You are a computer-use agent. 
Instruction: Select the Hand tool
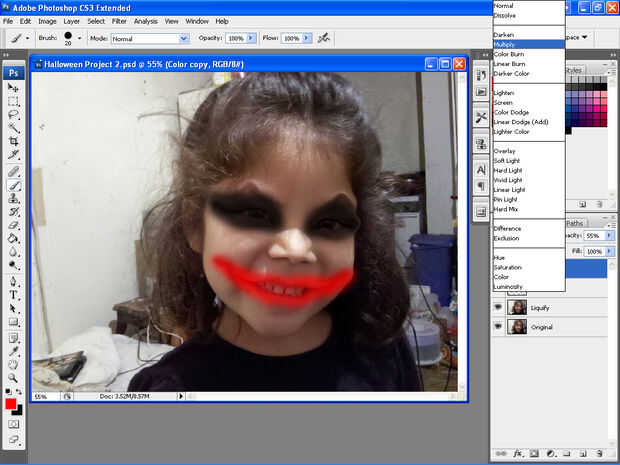[13, 365]
